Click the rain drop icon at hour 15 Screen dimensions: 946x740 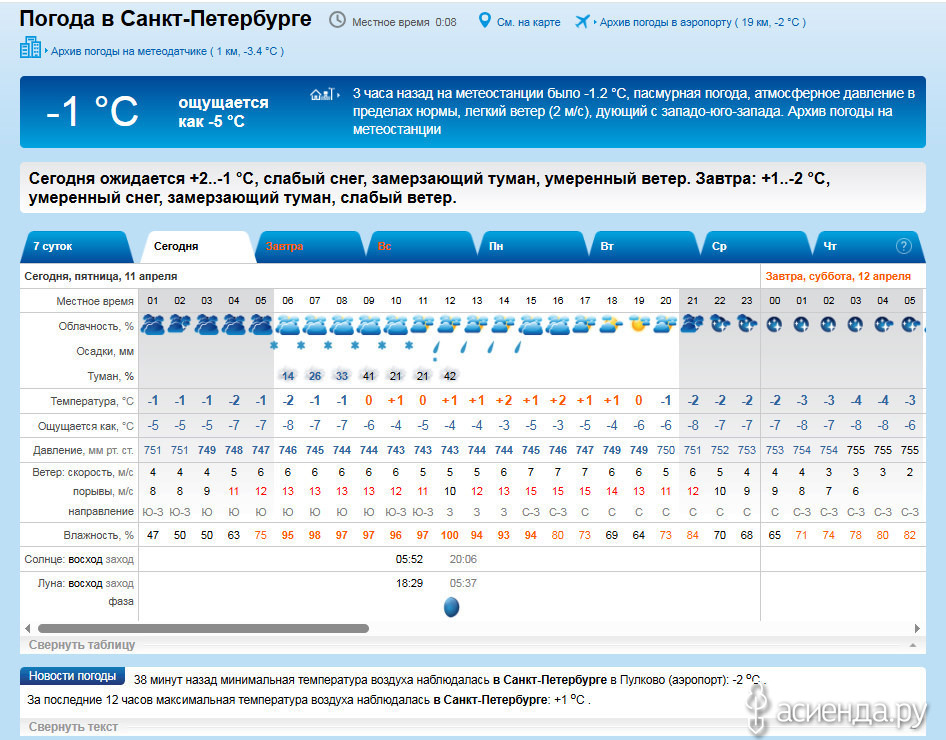pos(517,347)
